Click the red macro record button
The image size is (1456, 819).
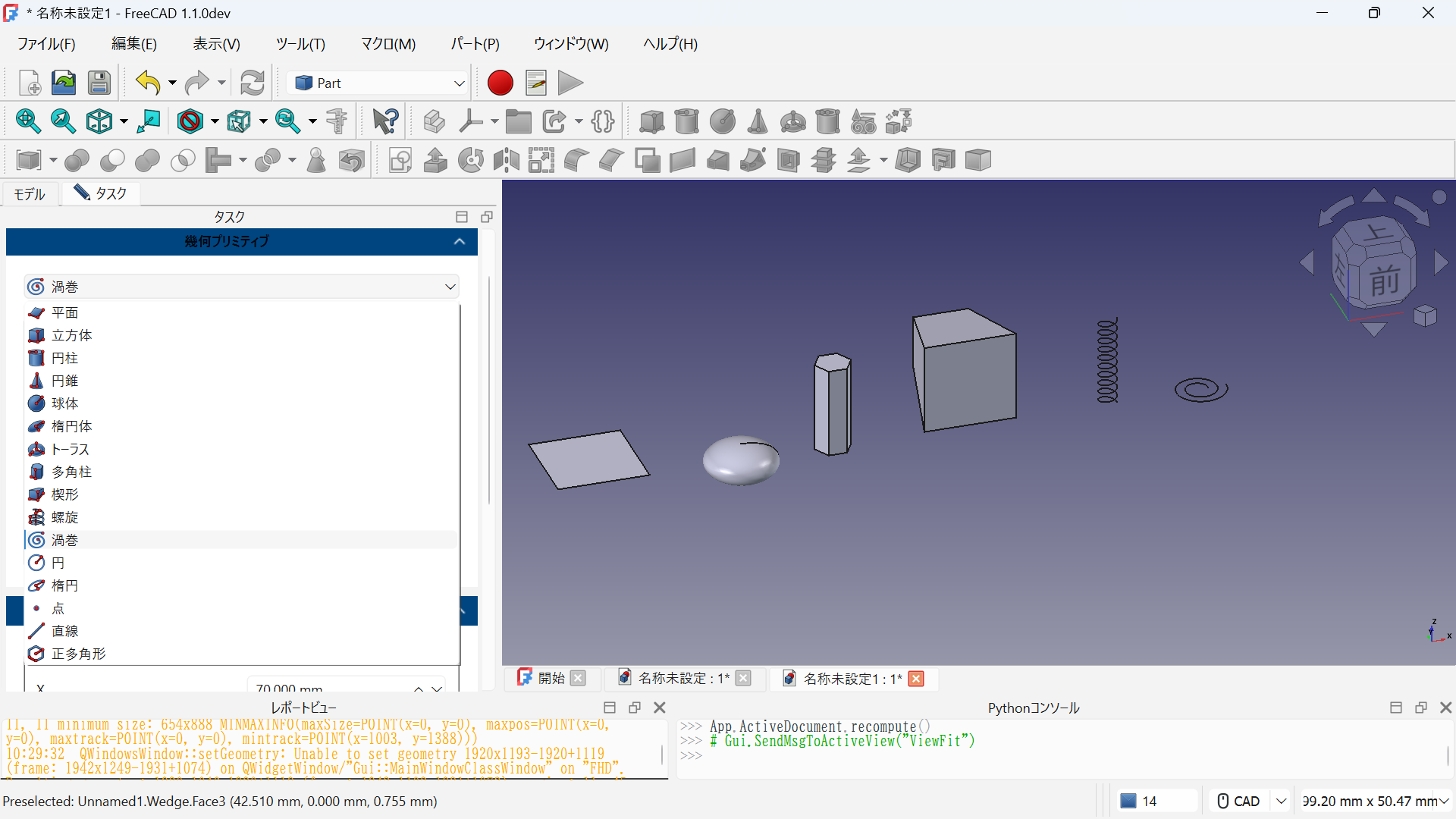click(x=500, y=83)
